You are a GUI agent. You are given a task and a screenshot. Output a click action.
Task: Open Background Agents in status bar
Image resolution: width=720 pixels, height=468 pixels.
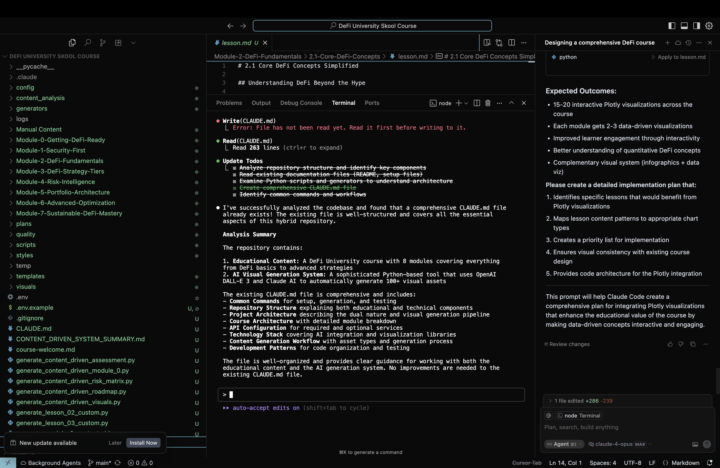[51, 462]
